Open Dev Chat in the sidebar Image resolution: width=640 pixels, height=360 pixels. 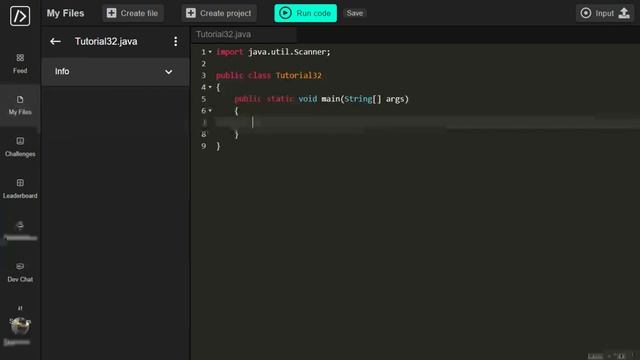[20, 272]
